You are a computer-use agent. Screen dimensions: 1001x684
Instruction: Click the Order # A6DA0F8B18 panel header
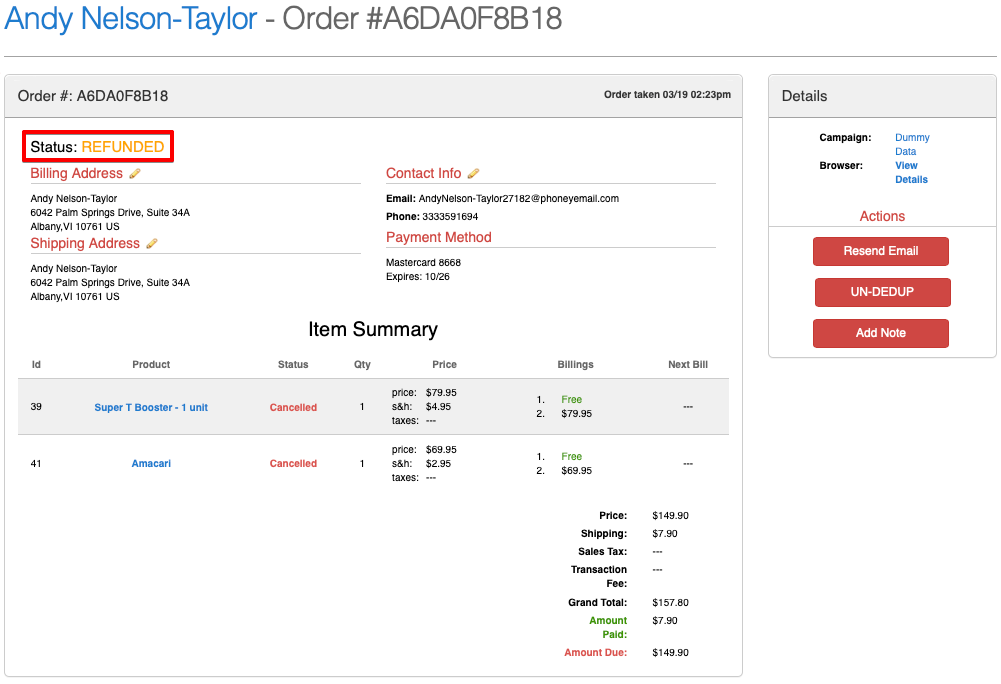pos(93,96)
